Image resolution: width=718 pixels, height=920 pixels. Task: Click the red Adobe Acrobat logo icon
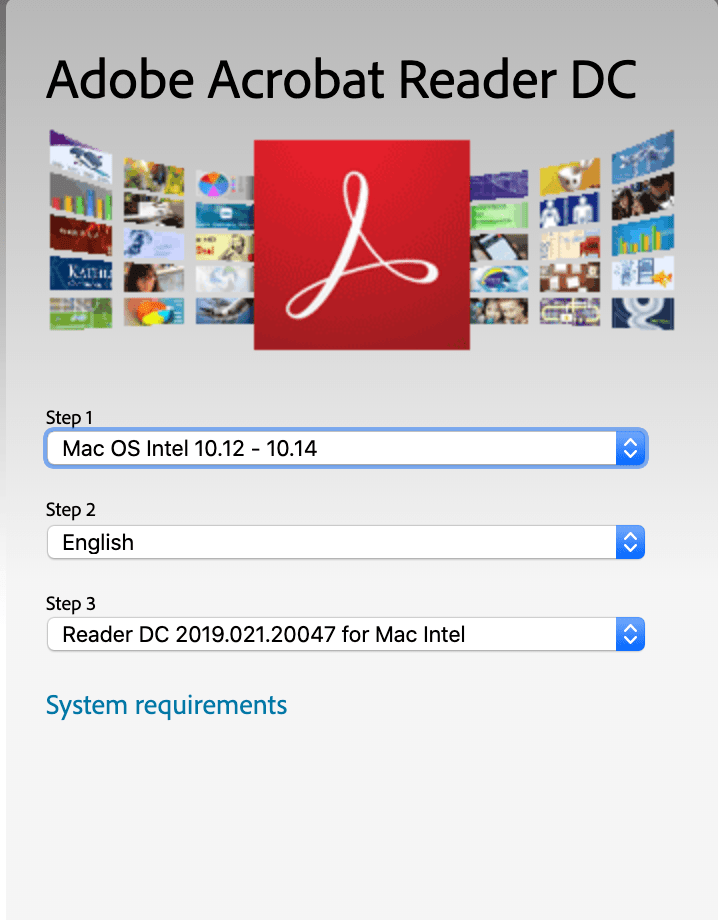tap(362, 245)
